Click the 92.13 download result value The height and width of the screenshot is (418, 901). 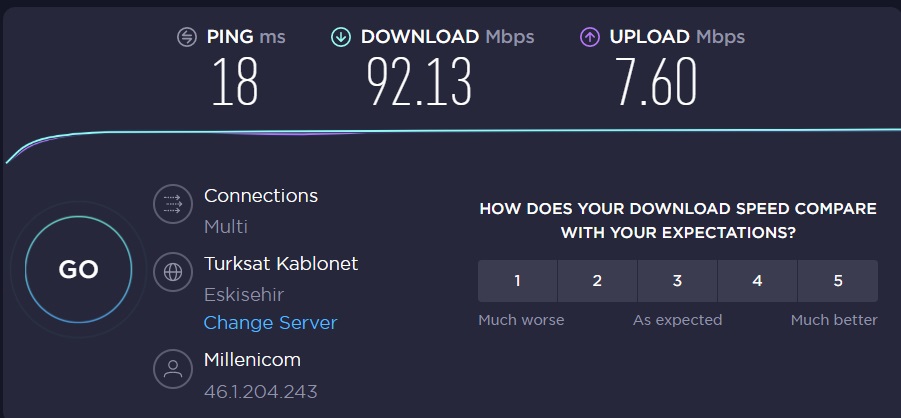(419, 81)
